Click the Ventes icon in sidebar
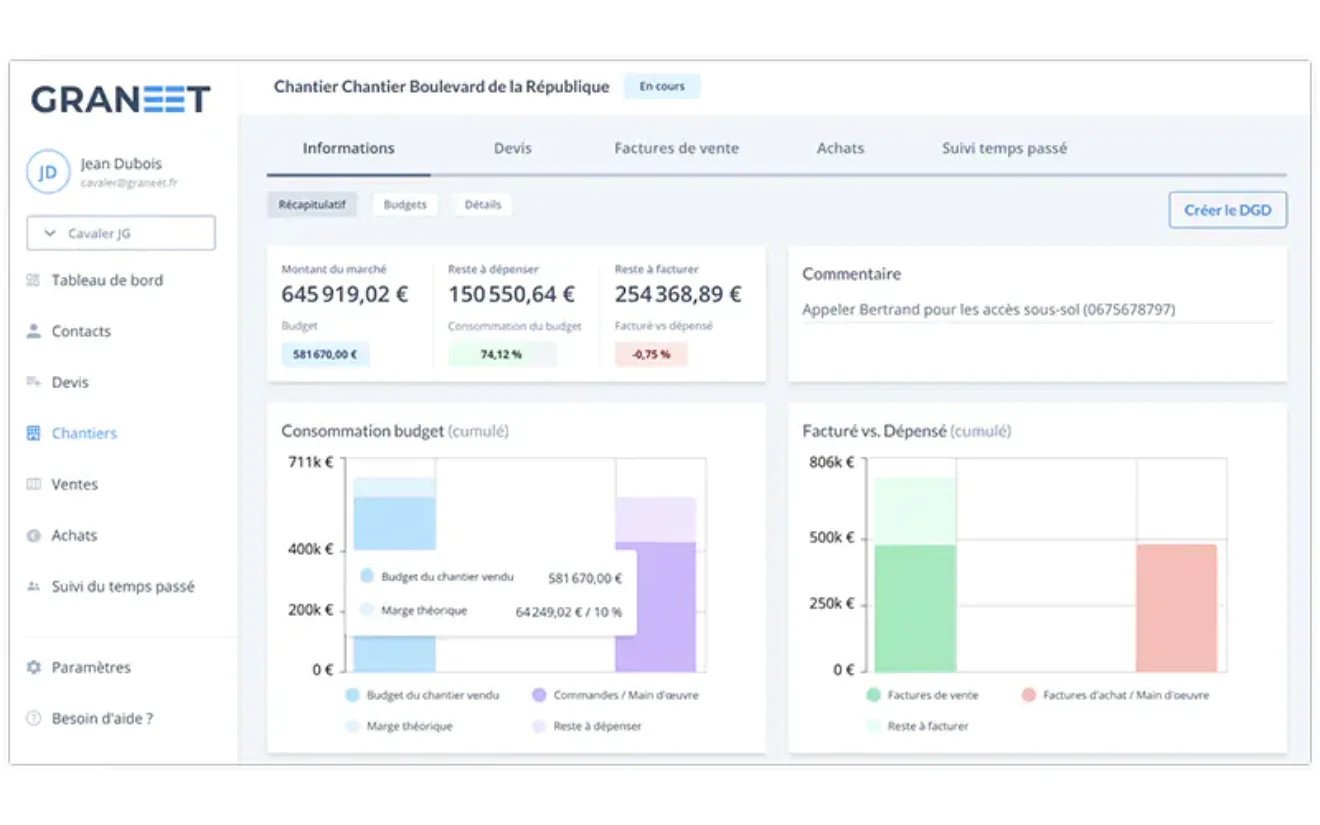The width and height of the screenshot is (1320, 825). 33,484
